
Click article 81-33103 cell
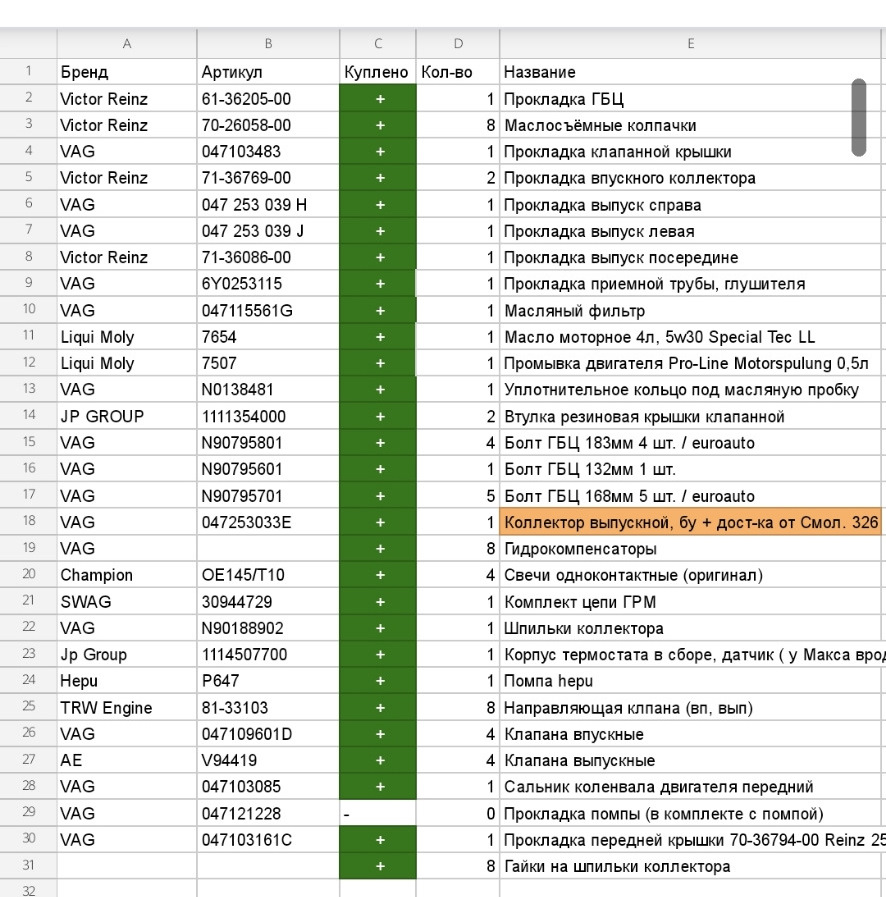tap(268, 708)
